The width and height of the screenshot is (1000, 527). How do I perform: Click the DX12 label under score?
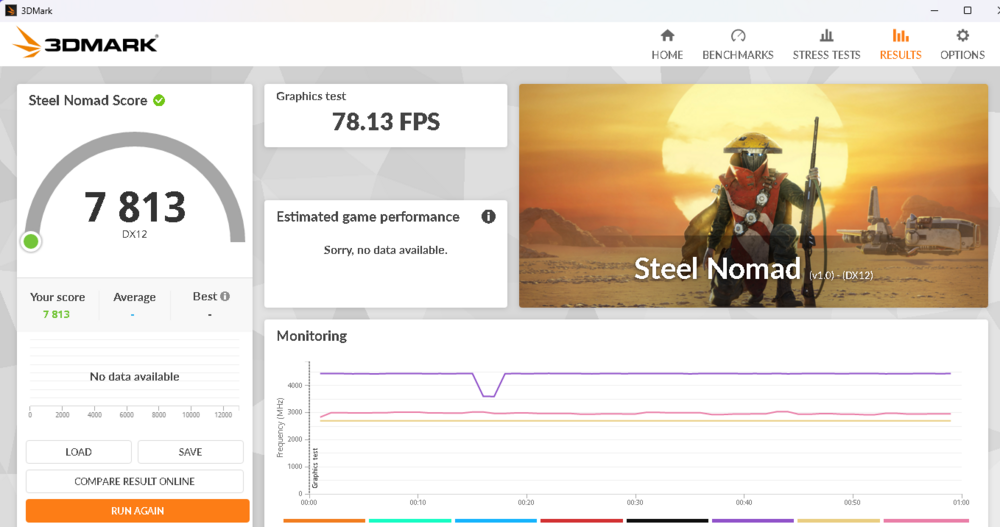point(135,234)
